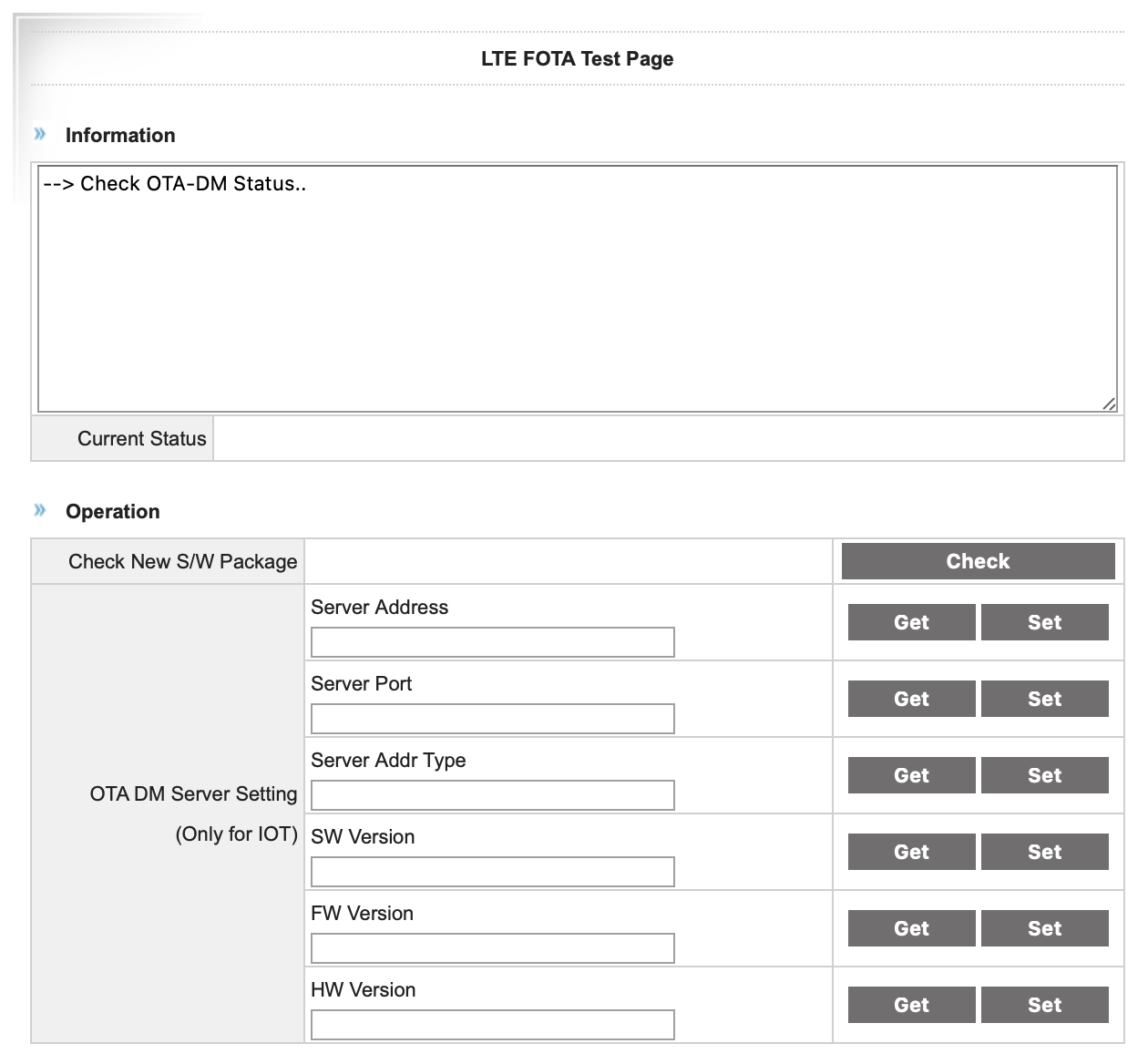The height and width of the screenshot is (1064, 1148).
Task: Click the FW Version text field
Action: click(492, 948)
